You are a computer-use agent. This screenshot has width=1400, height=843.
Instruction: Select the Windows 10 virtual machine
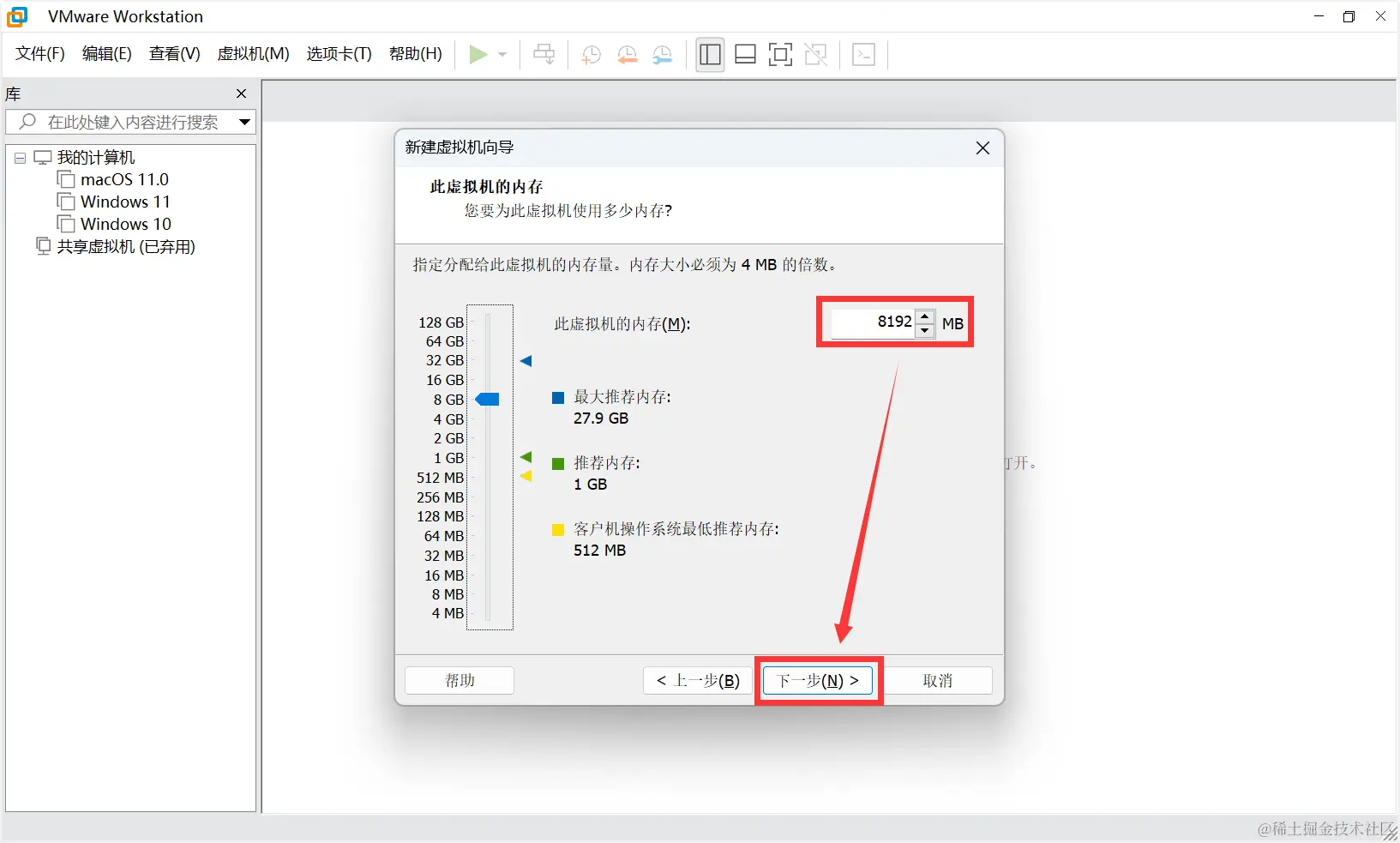pyautogui.click(x=126, y=224)
